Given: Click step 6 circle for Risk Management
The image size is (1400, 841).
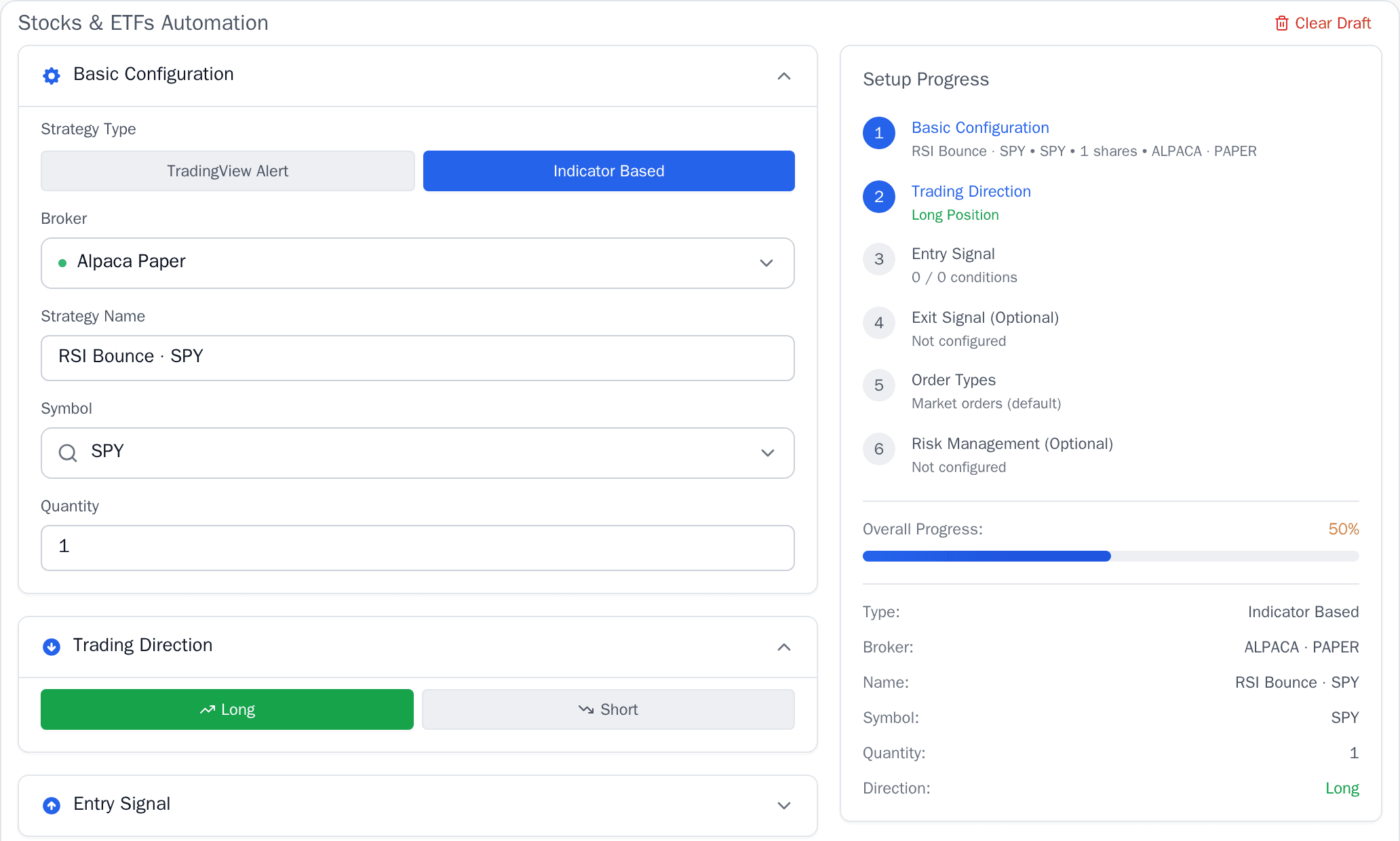Looking at the screenshot, I should point(879,449).
